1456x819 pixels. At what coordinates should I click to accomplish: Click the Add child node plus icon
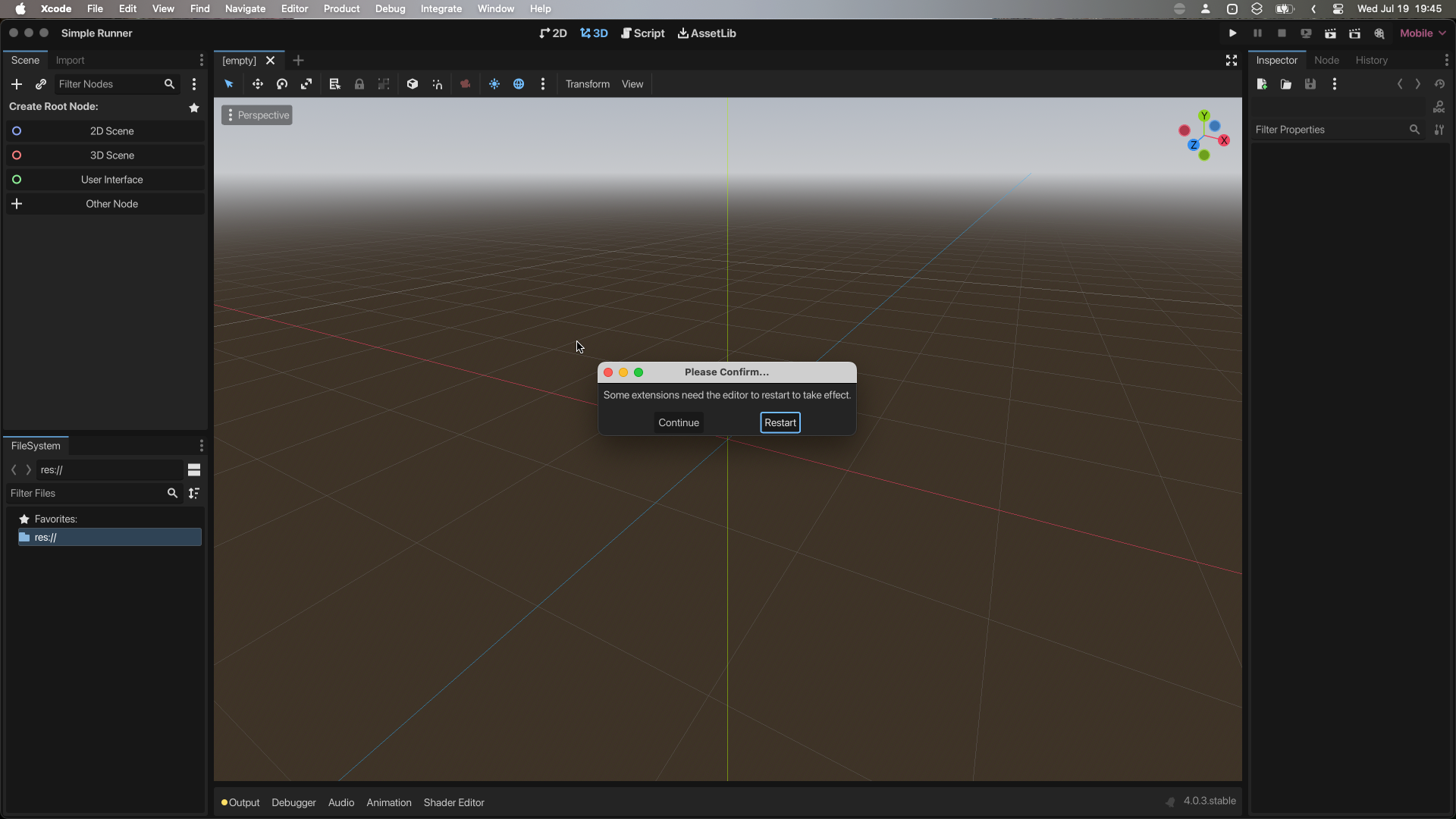coord(17,84)
